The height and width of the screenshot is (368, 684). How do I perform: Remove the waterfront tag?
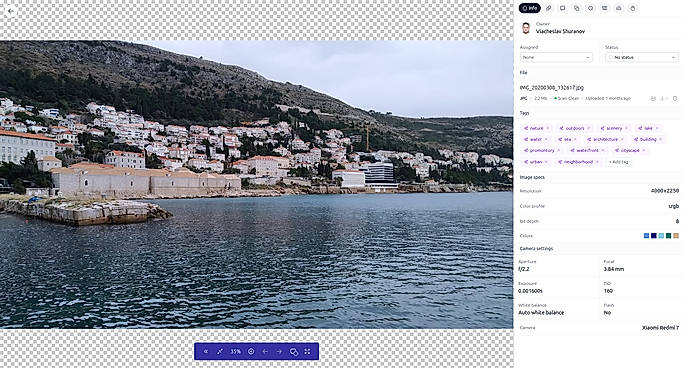point(603,150)
